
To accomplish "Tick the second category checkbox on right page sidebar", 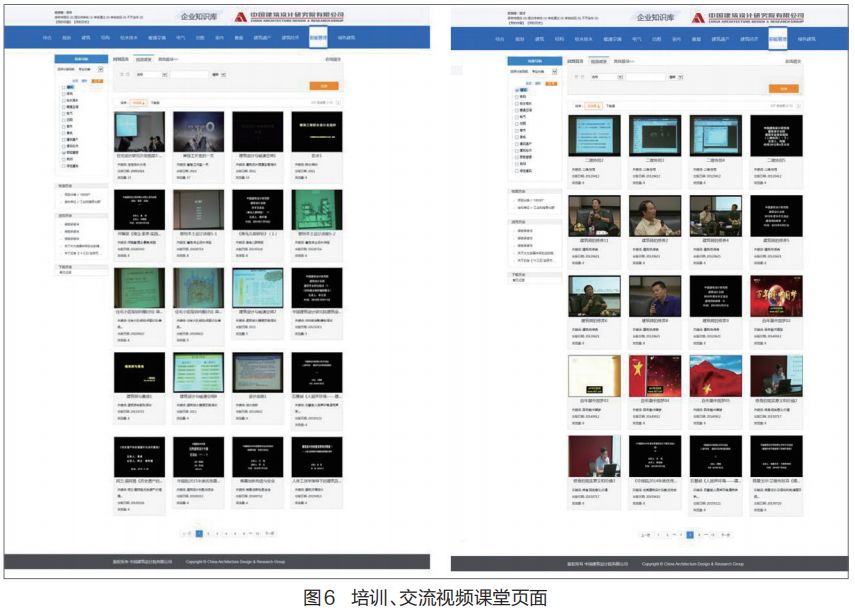I will 517,96.
